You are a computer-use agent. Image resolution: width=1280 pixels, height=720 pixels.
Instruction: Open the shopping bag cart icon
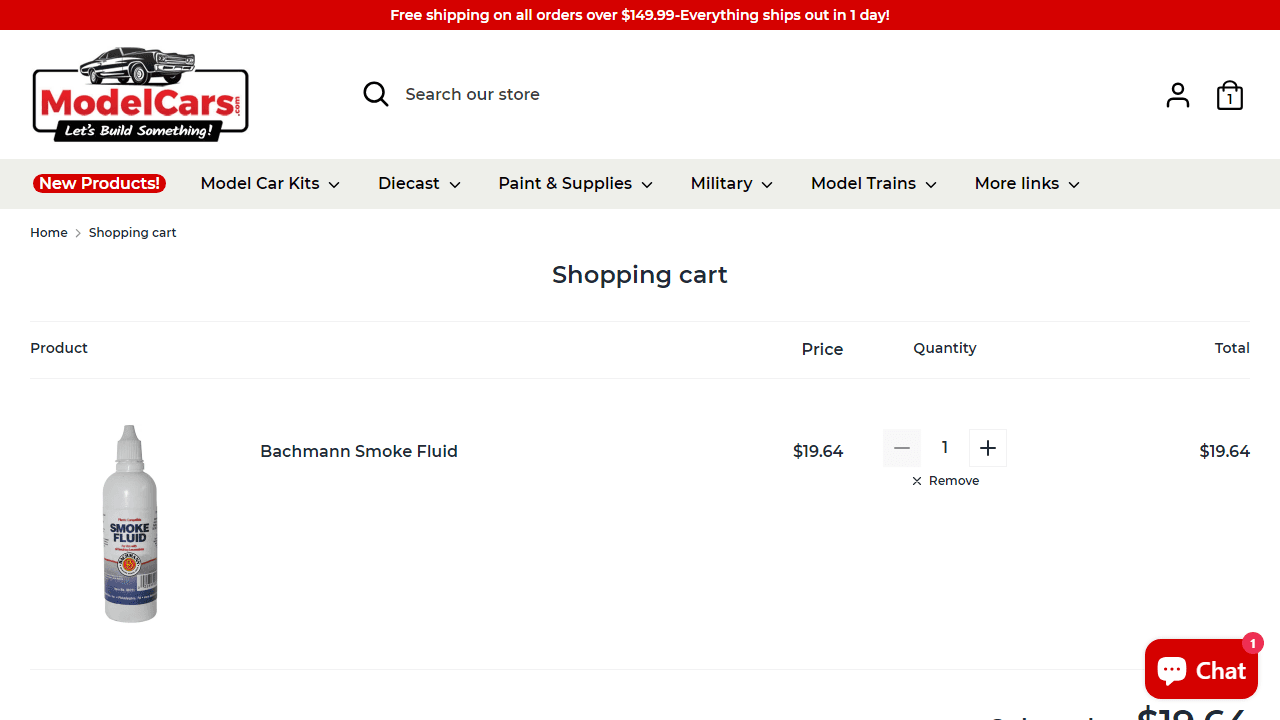(x=1230, y=95)
